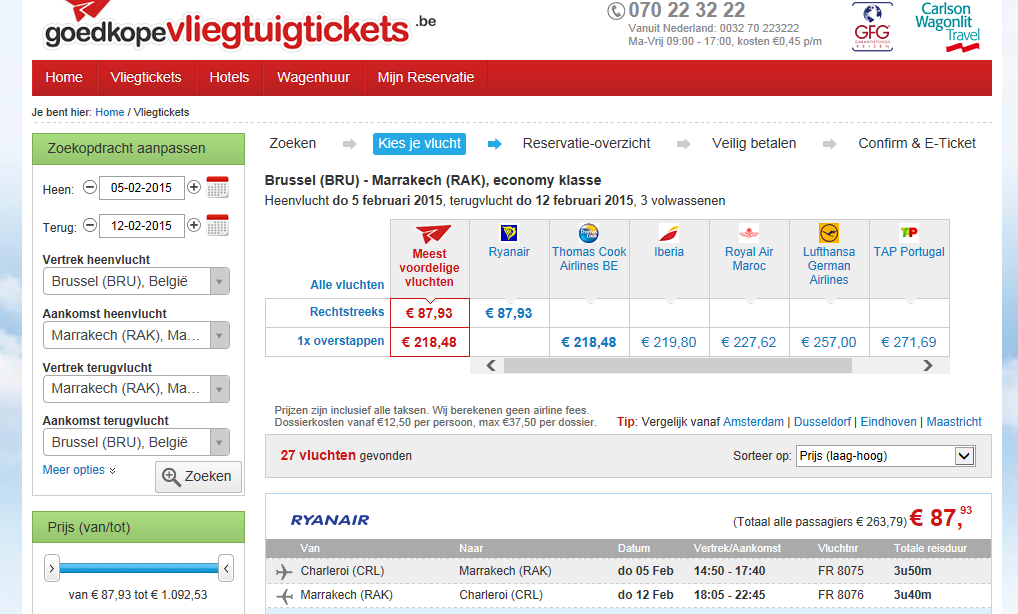Image resolution: width=1018 pixels, height=614 pixels.
Task: Click the right price slider handle
Action: click(x=226, y=569)
